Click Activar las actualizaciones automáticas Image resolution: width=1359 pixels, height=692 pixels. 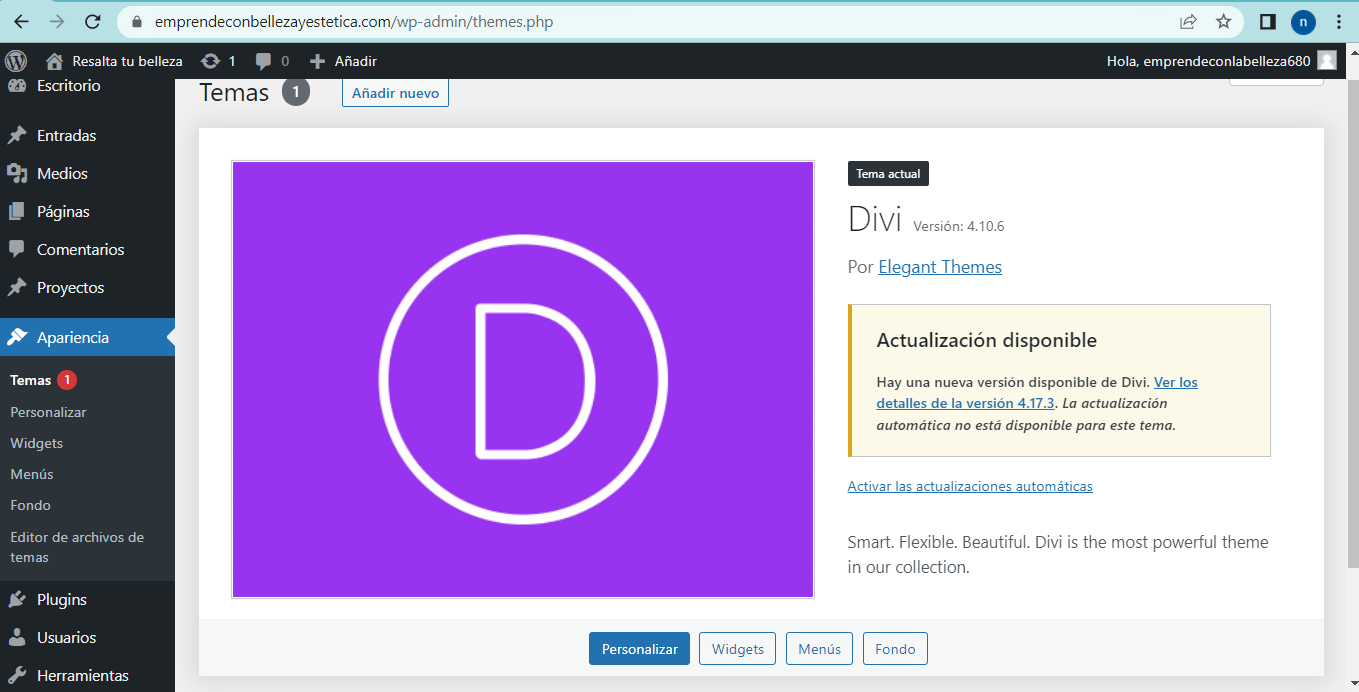970,486
